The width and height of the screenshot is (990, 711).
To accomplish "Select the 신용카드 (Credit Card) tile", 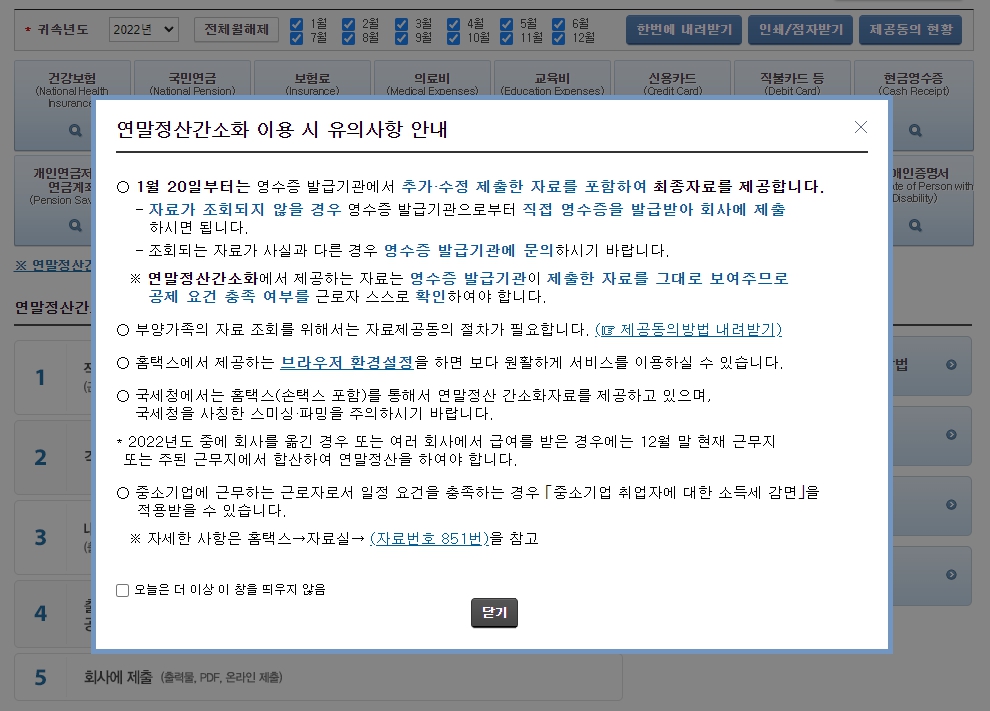I will [672, 79].
